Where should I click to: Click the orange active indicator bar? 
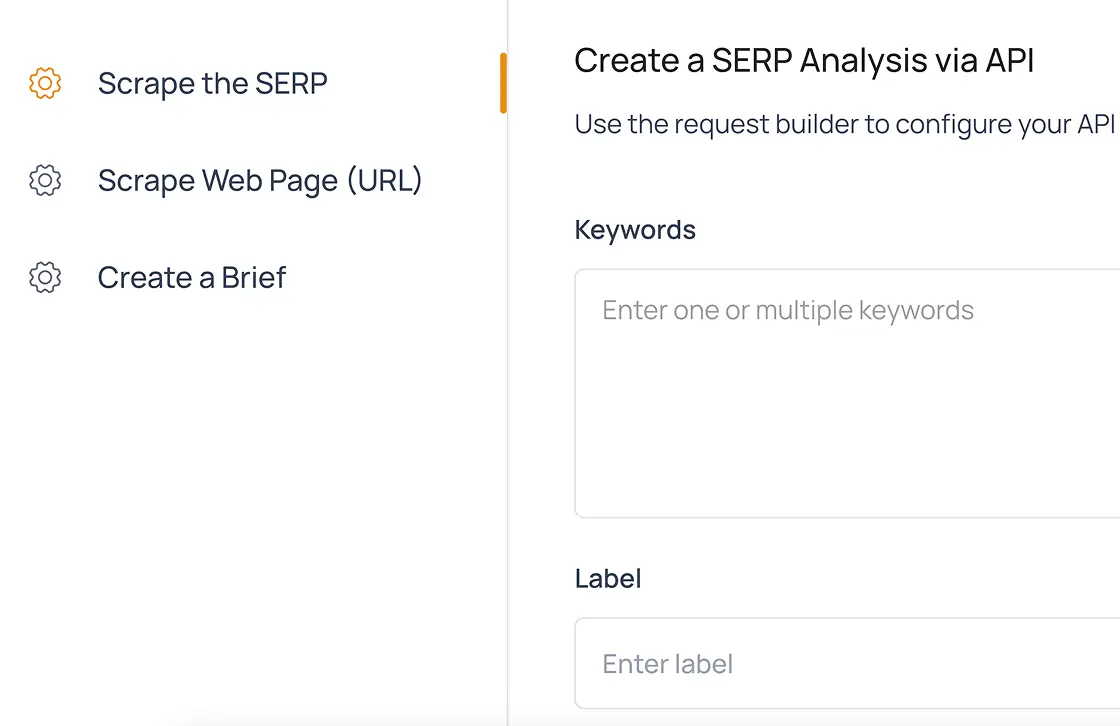[503, 83]
